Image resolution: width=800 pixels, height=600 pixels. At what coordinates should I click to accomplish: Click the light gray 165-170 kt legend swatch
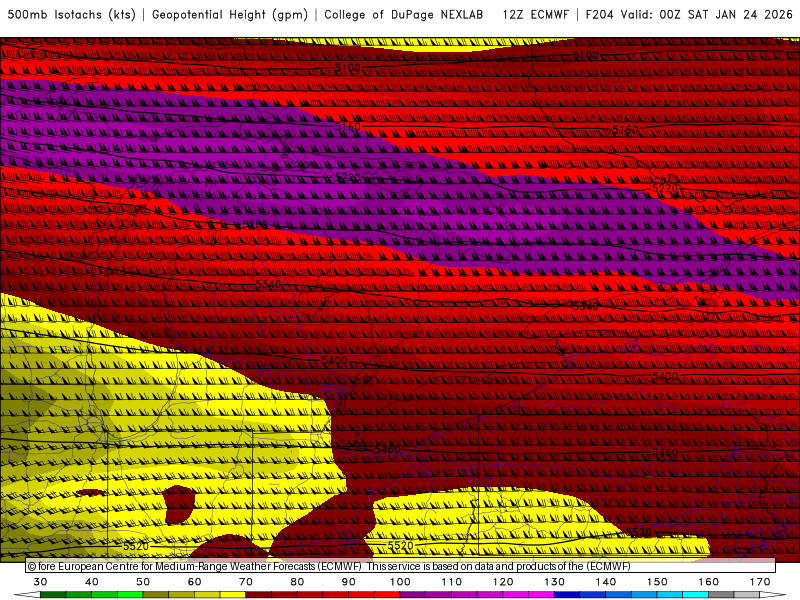[747, 595]
